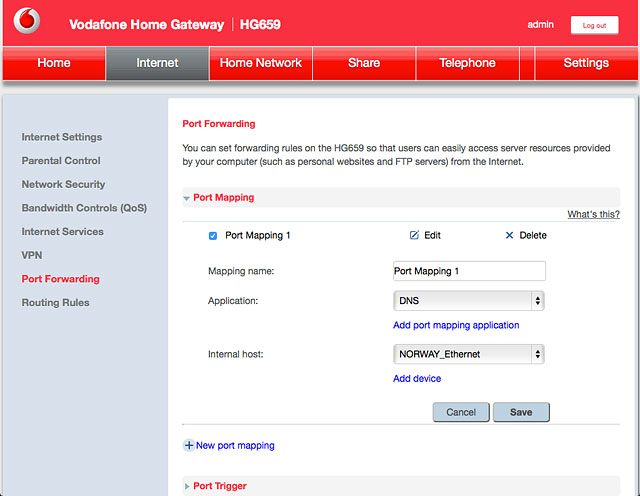Go to the Home tab
The height and width of the screenshot is (496, 640).
pos(54,63)
